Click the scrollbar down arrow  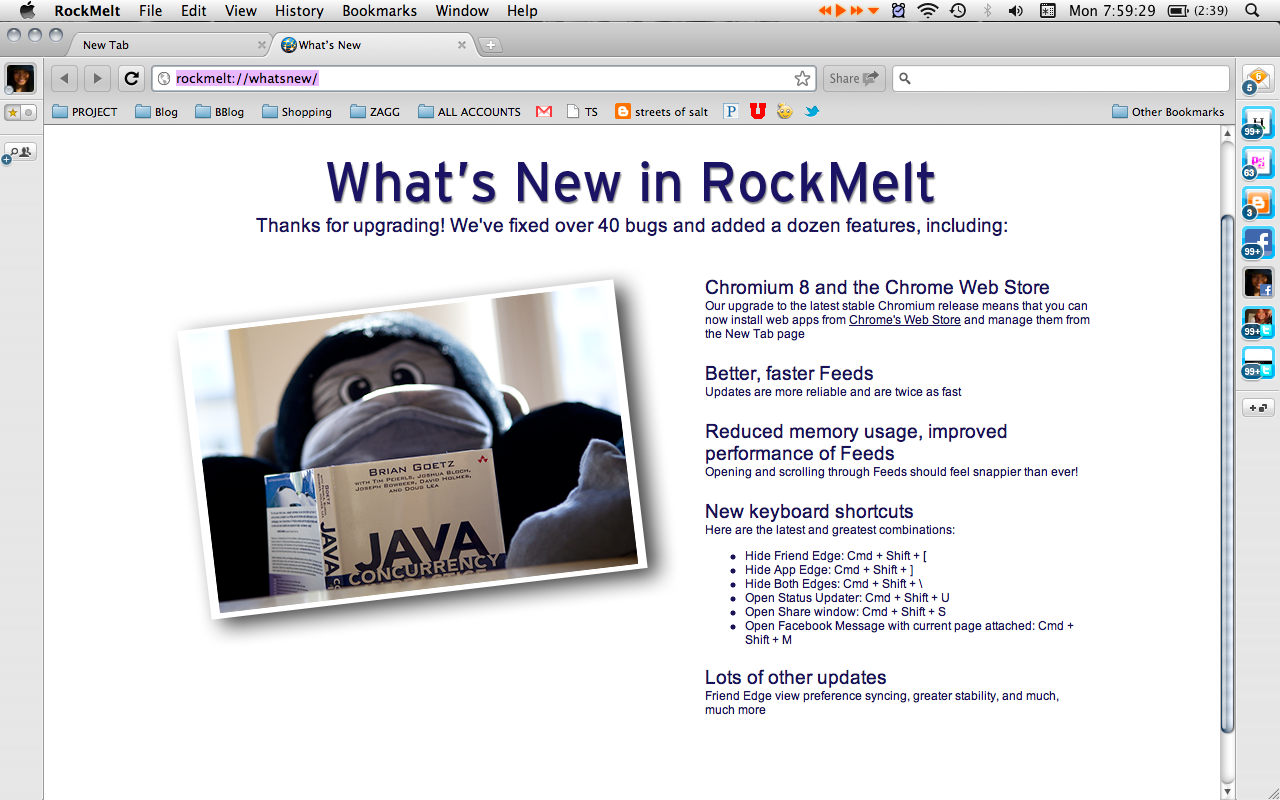pyautogui.click(x=1228, y=792)
